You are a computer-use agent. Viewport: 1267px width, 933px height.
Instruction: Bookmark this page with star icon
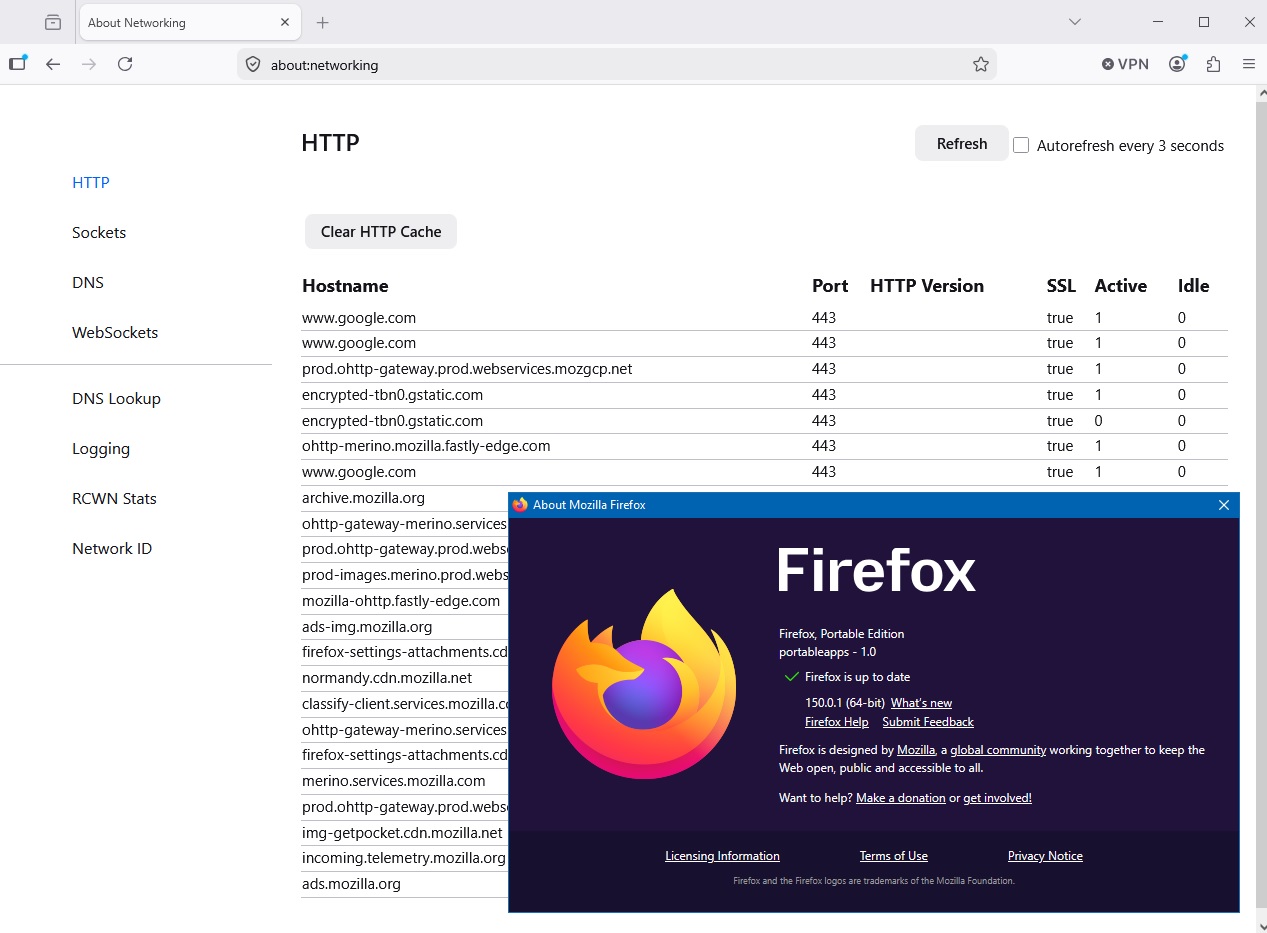[x=981, y=64]
